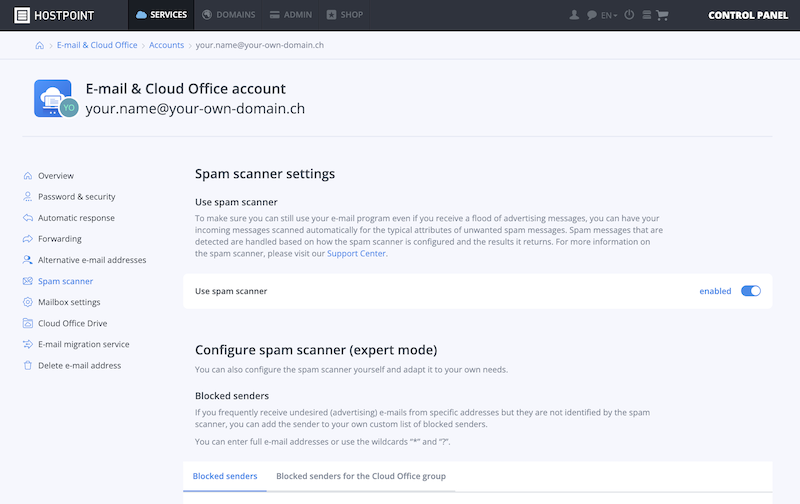Switch to Blocked senders for Cloud Office group tab

[x=361, y=476]
